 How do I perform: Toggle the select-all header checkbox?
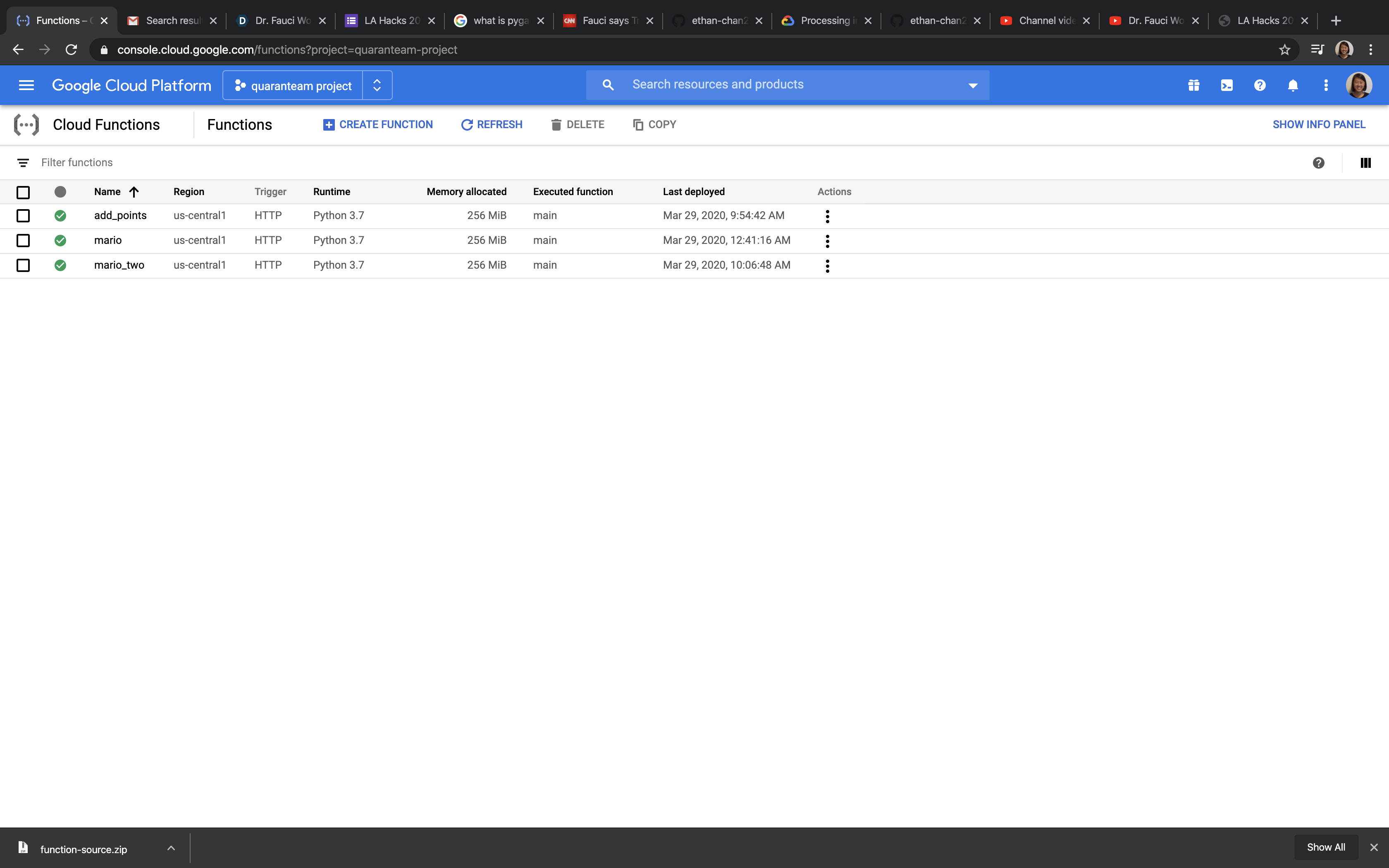23,192
